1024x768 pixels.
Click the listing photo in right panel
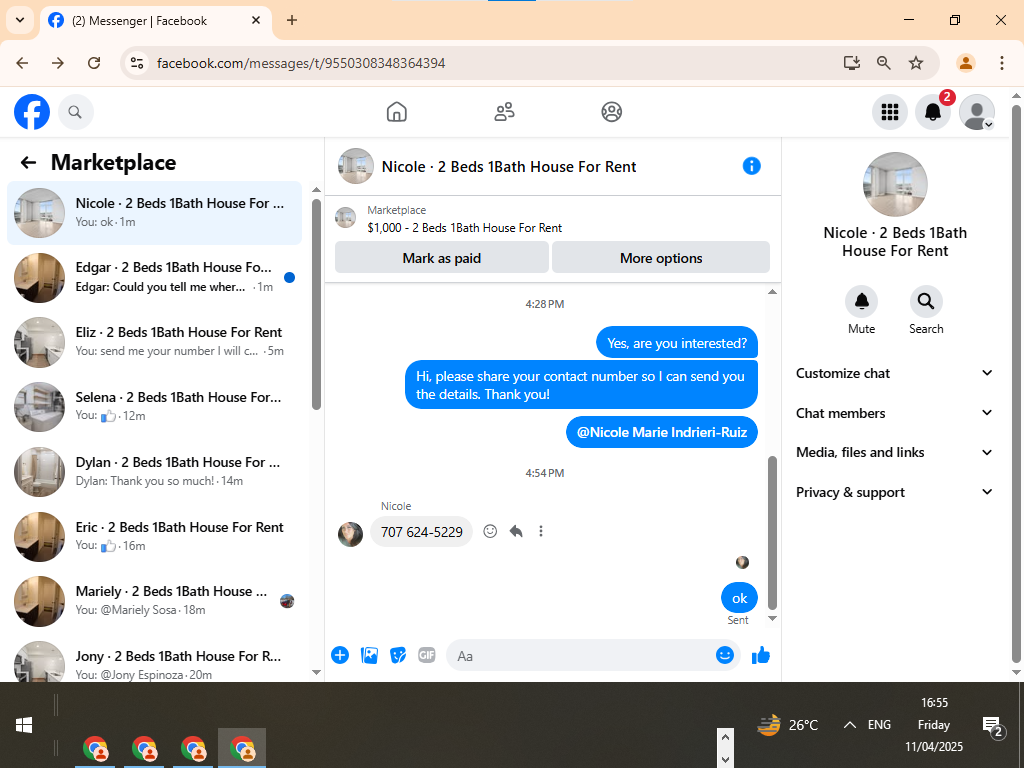(x=895, y=185)
